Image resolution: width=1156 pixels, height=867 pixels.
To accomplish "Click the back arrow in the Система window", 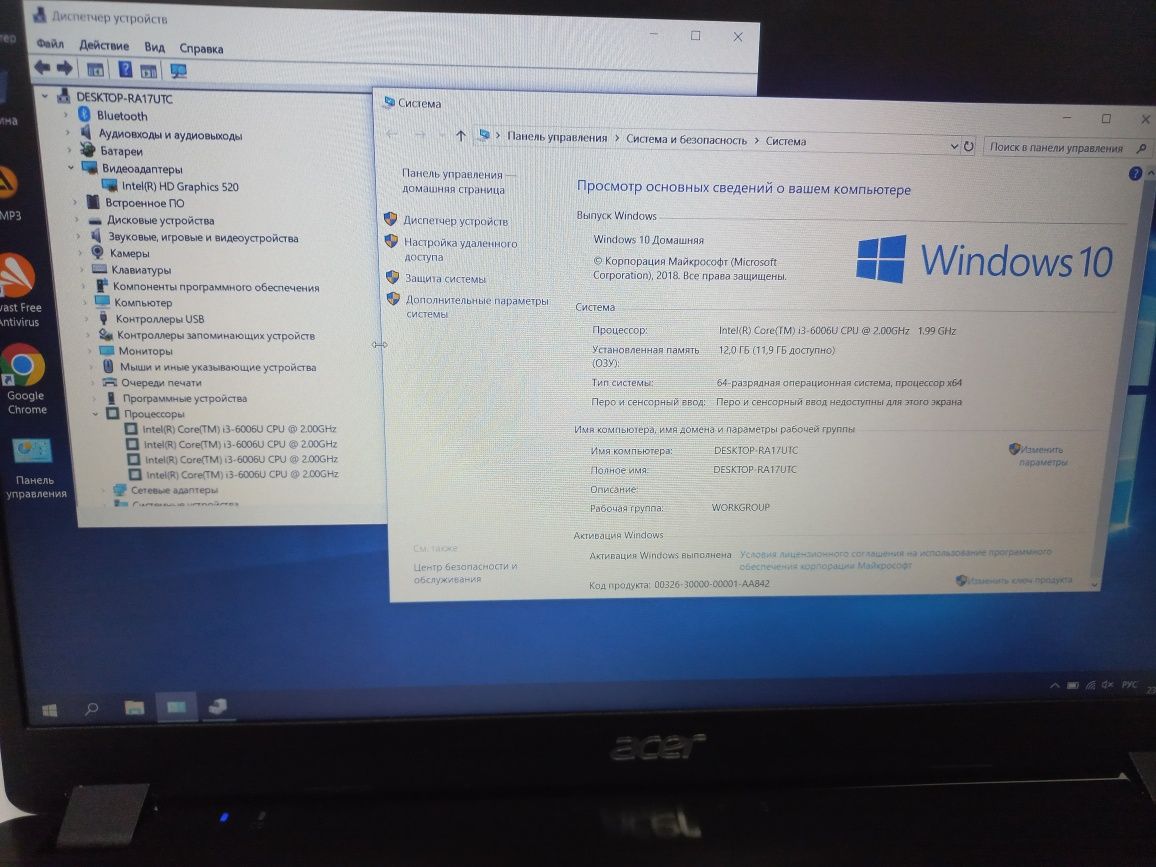I will (x=391, y=133).
